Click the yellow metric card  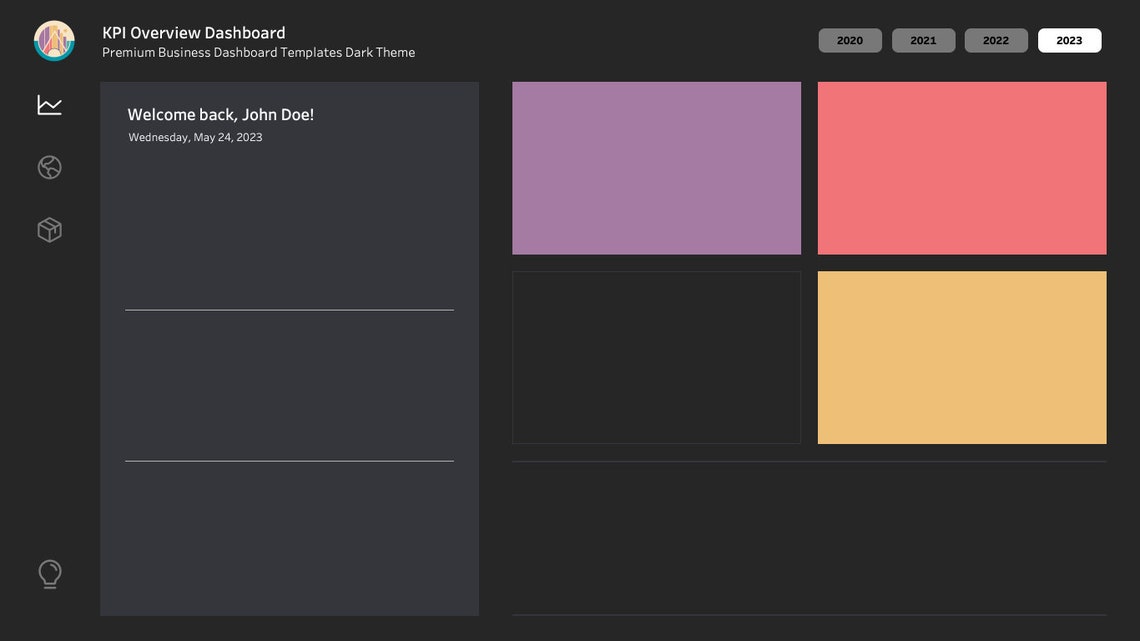[x=962, y=356]
